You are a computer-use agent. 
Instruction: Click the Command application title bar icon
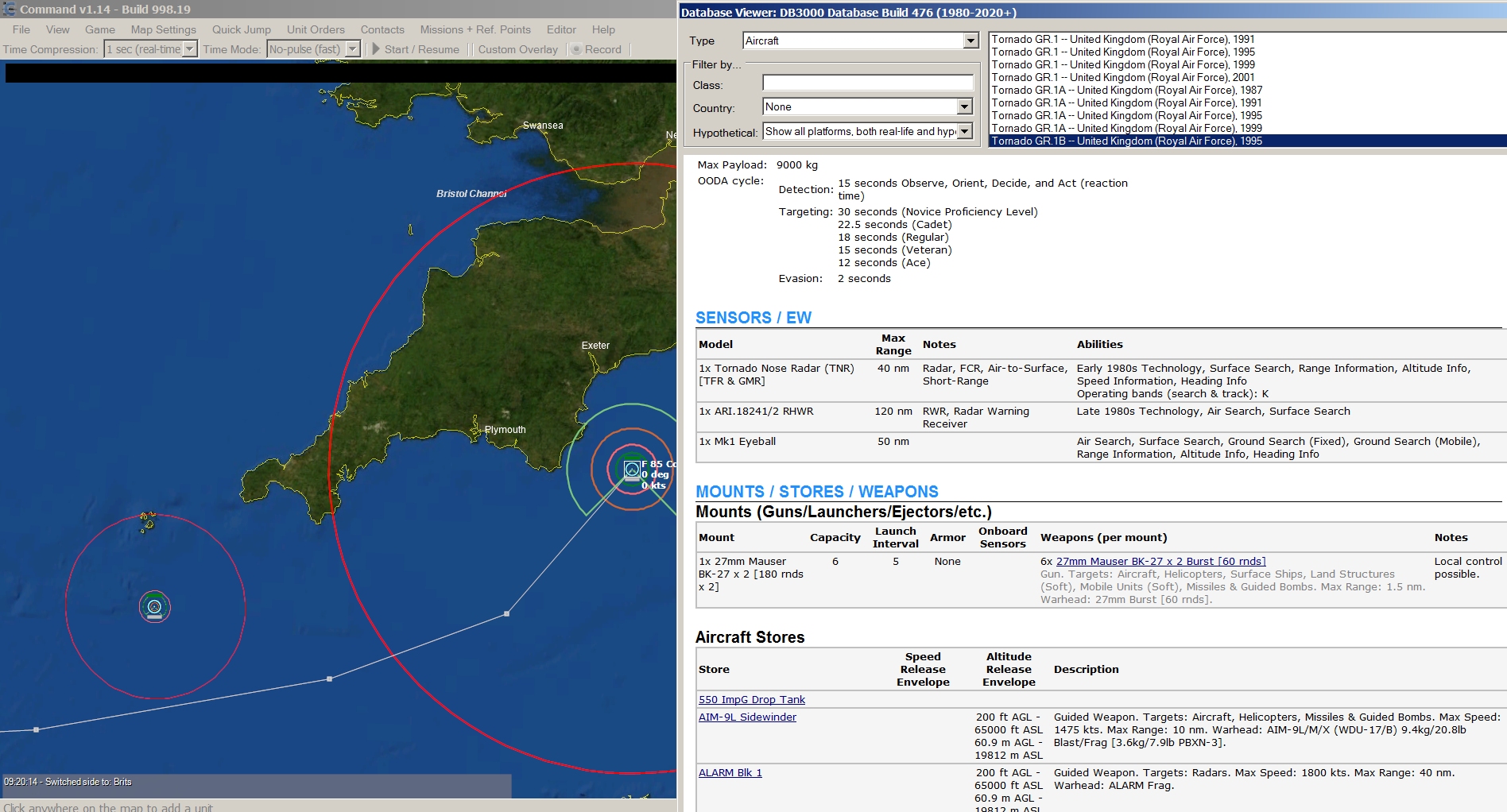pos(9,9)
